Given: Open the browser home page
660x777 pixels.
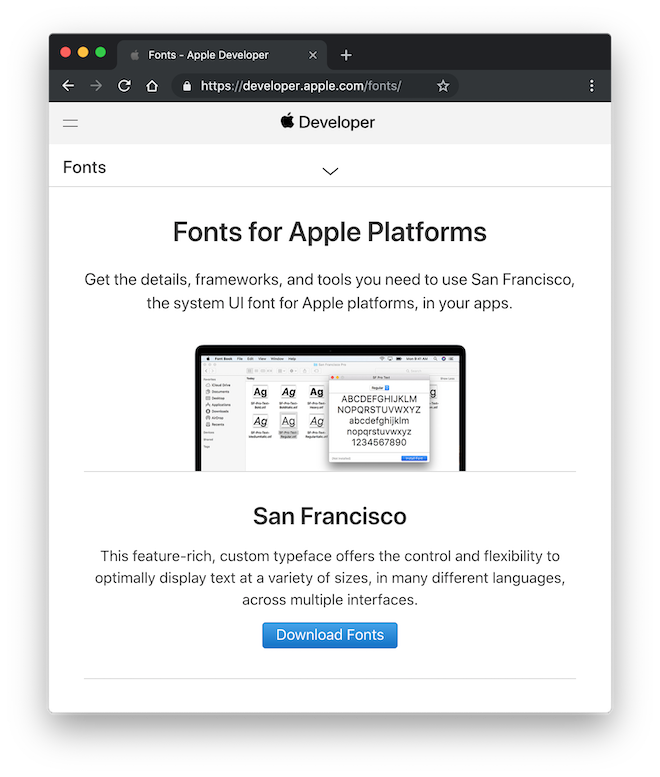Looking at the screenshot, I should (x=152, y=86).
